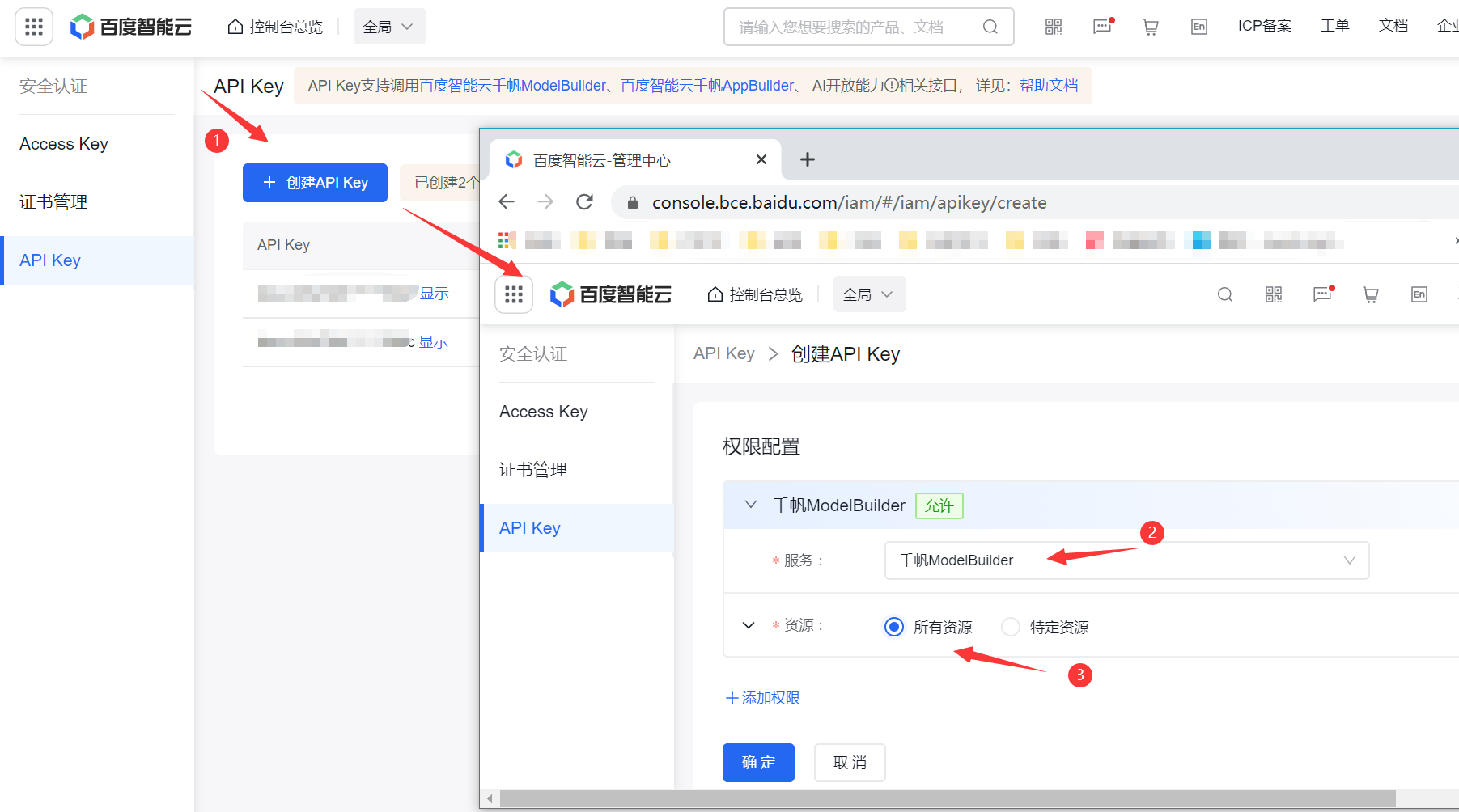The width and height of the screenshot is (1459, 812).
Task: Switch language with En icon in back window
Action: click(x=1199, y=27)
